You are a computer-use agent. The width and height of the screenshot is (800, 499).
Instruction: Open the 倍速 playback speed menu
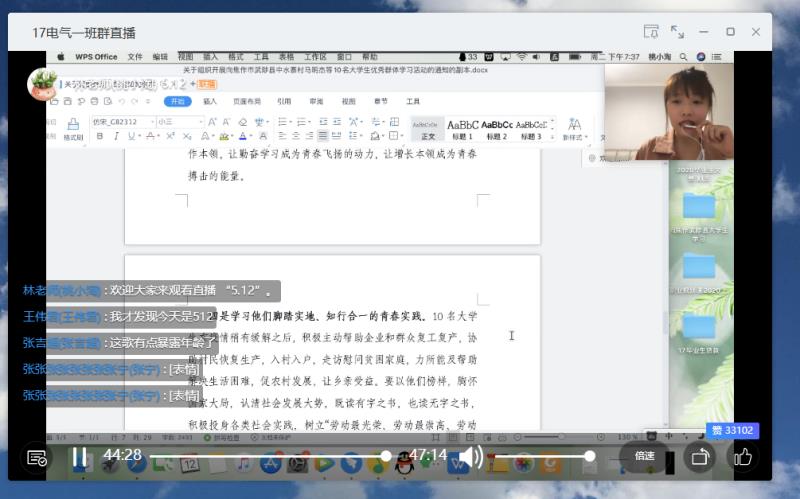tap(645, 457)
